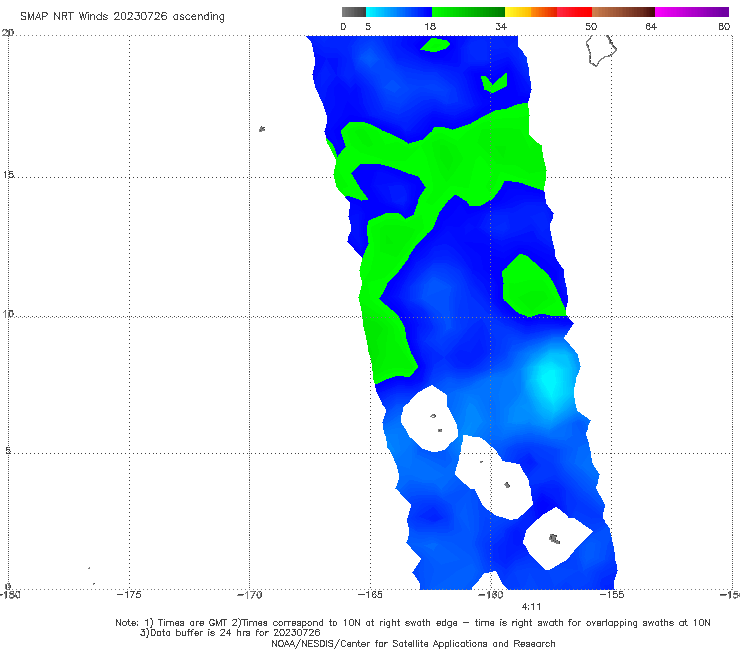Click the cyan-to-blue 5-18 color bar segment
Screen dimensions: 740x650
[x=399, y=12]
